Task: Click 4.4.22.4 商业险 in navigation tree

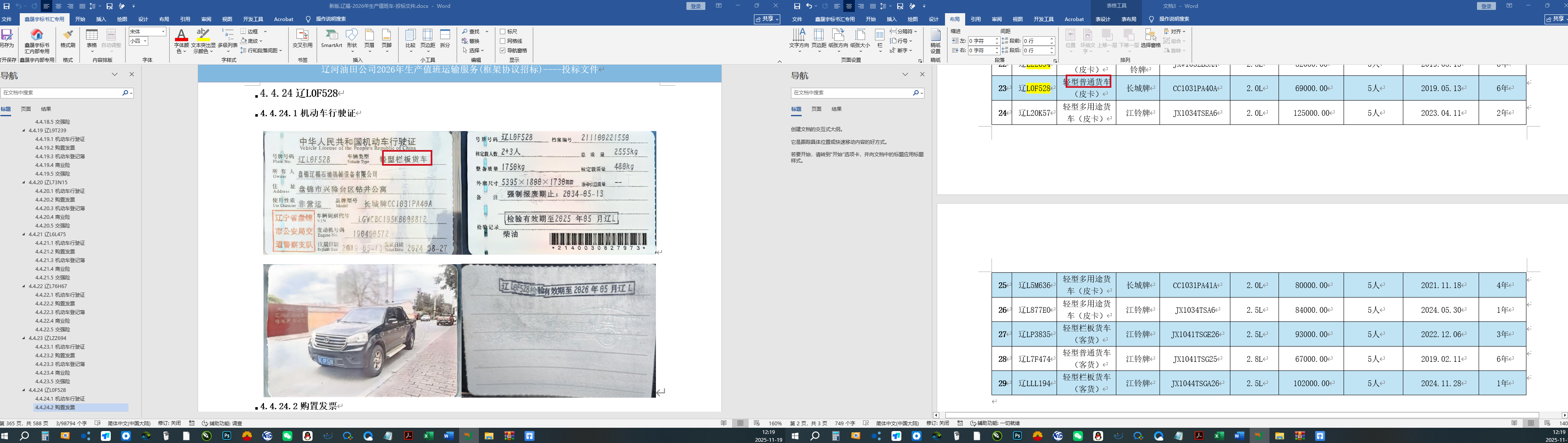Action: [x=52, y=321]
